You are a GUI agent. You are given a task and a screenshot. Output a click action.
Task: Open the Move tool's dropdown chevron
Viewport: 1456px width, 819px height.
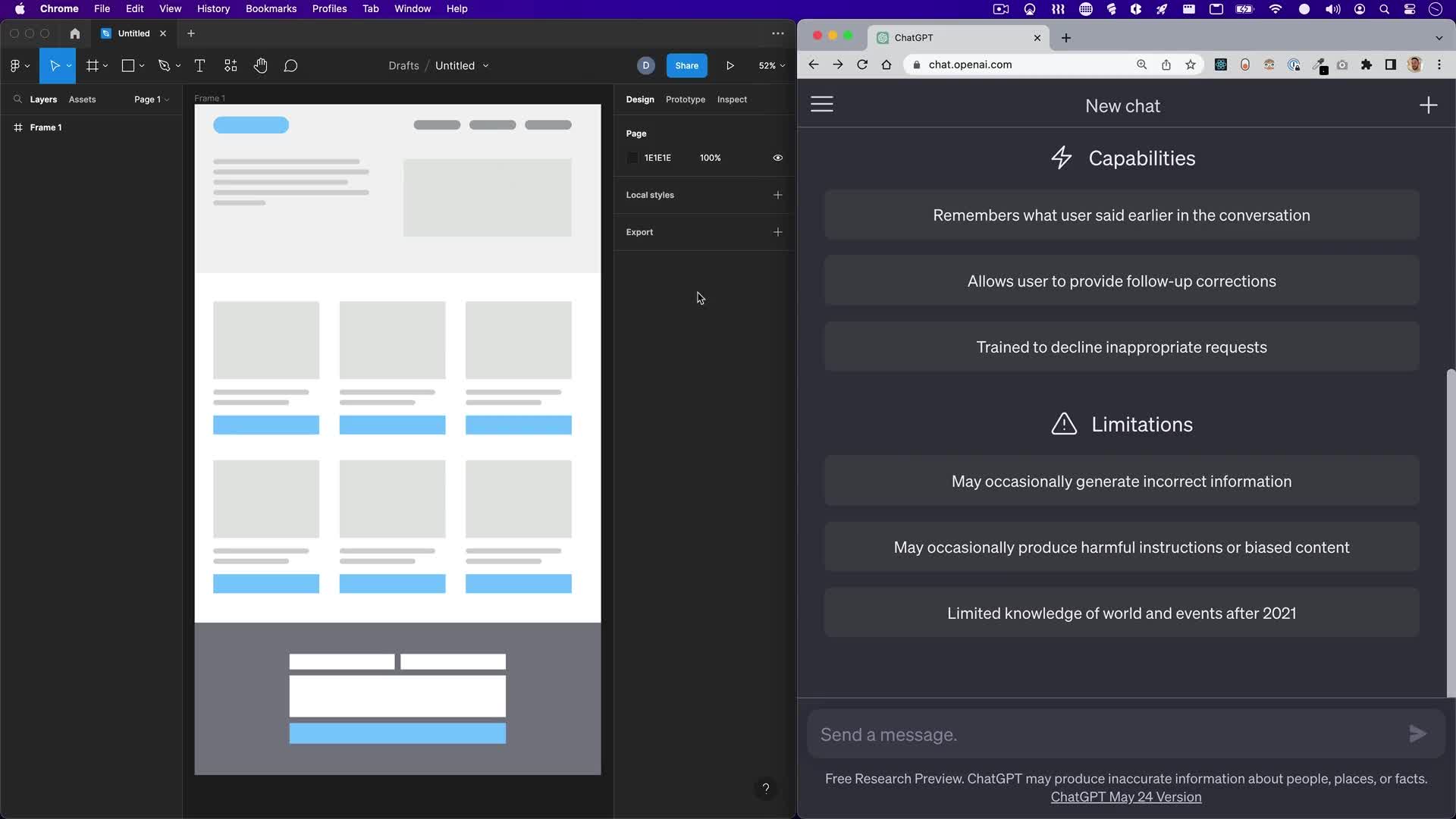(x=67, y=66)
